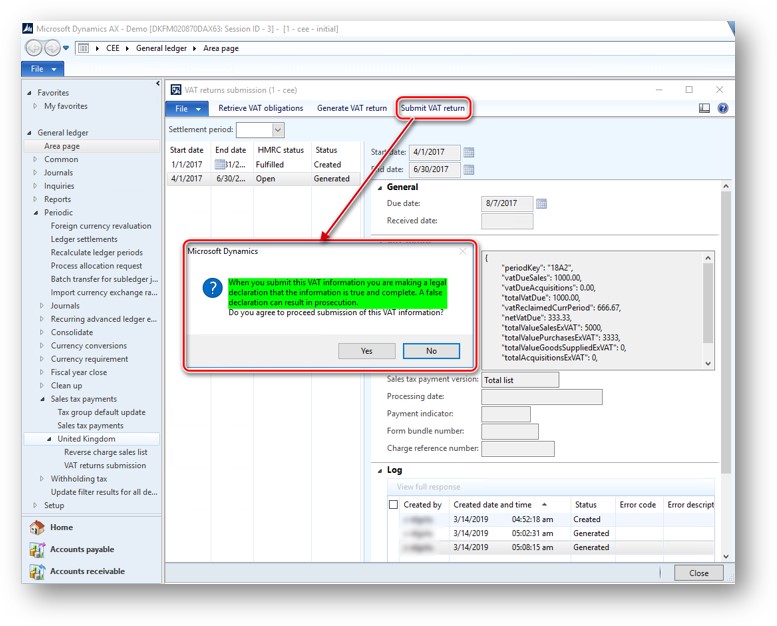Open the Start date calendar picker
Screen dimensions: 777x626
[469, 152]
